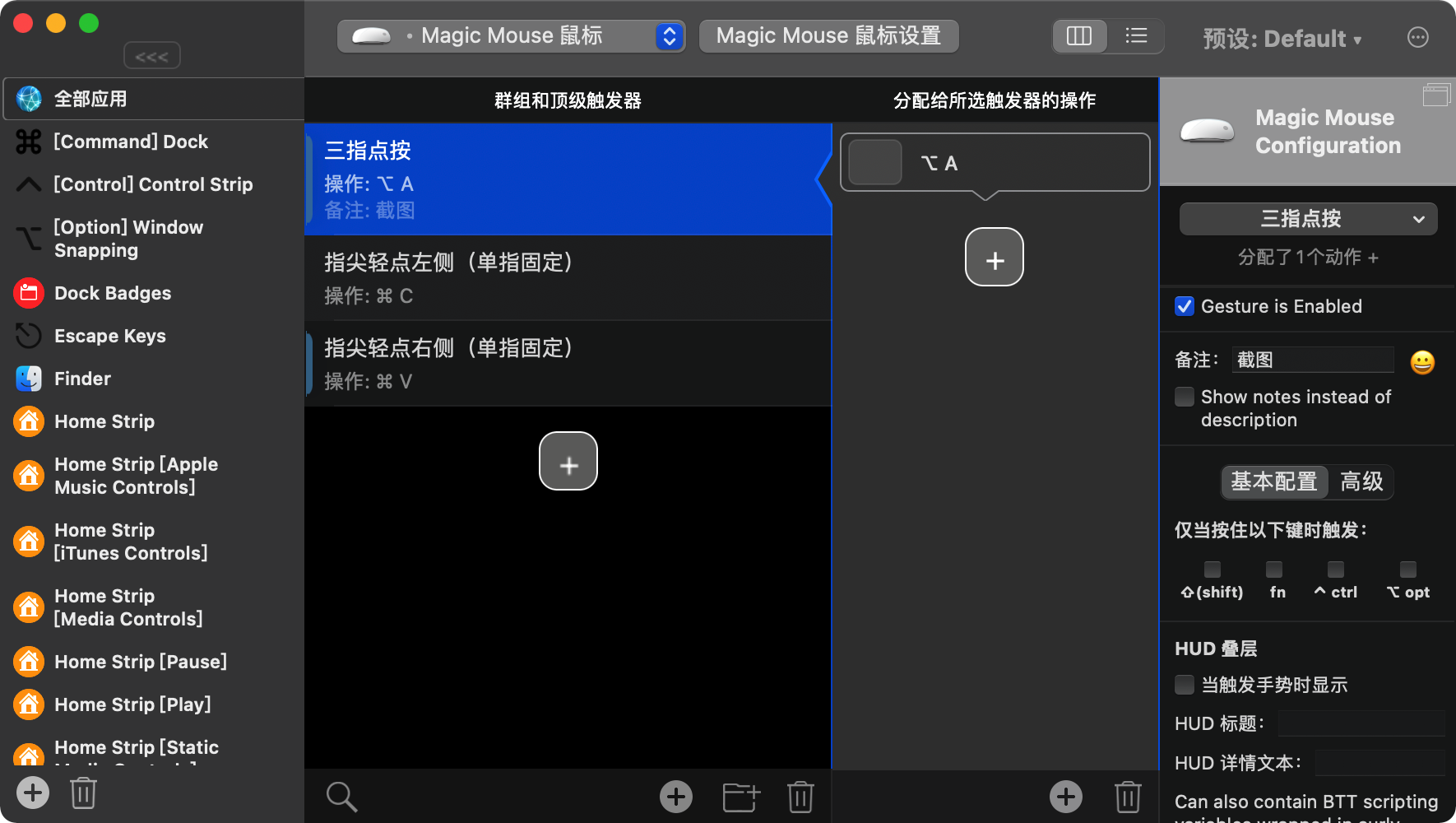Open [Command] Dock sidebar entry
1456x823 pixels.
pyautogui.click(x=152, y=142)
